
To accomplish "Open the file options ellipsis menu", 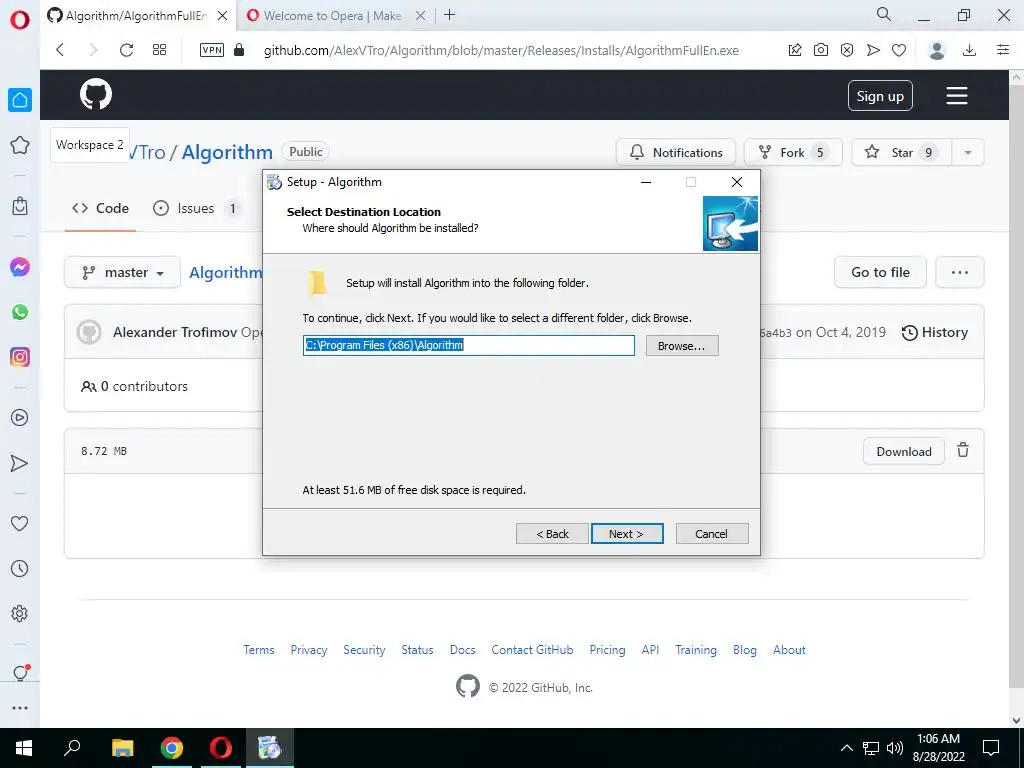I will 959,272.
